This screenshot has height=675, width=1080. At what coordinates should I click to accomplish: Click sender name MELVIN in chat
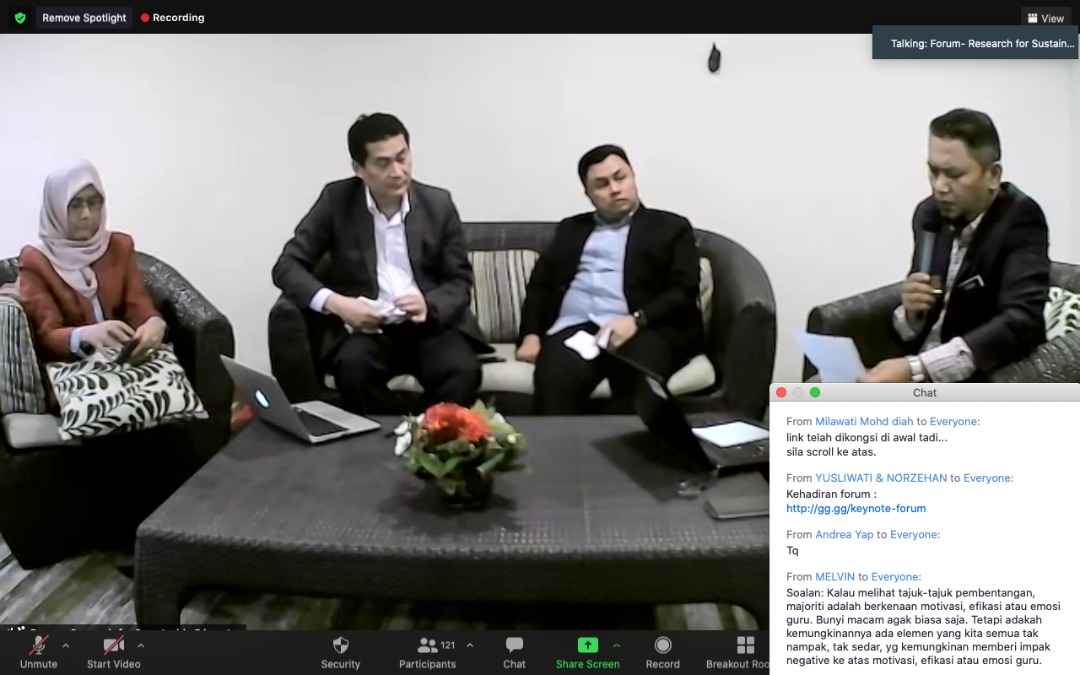(836, 577)
